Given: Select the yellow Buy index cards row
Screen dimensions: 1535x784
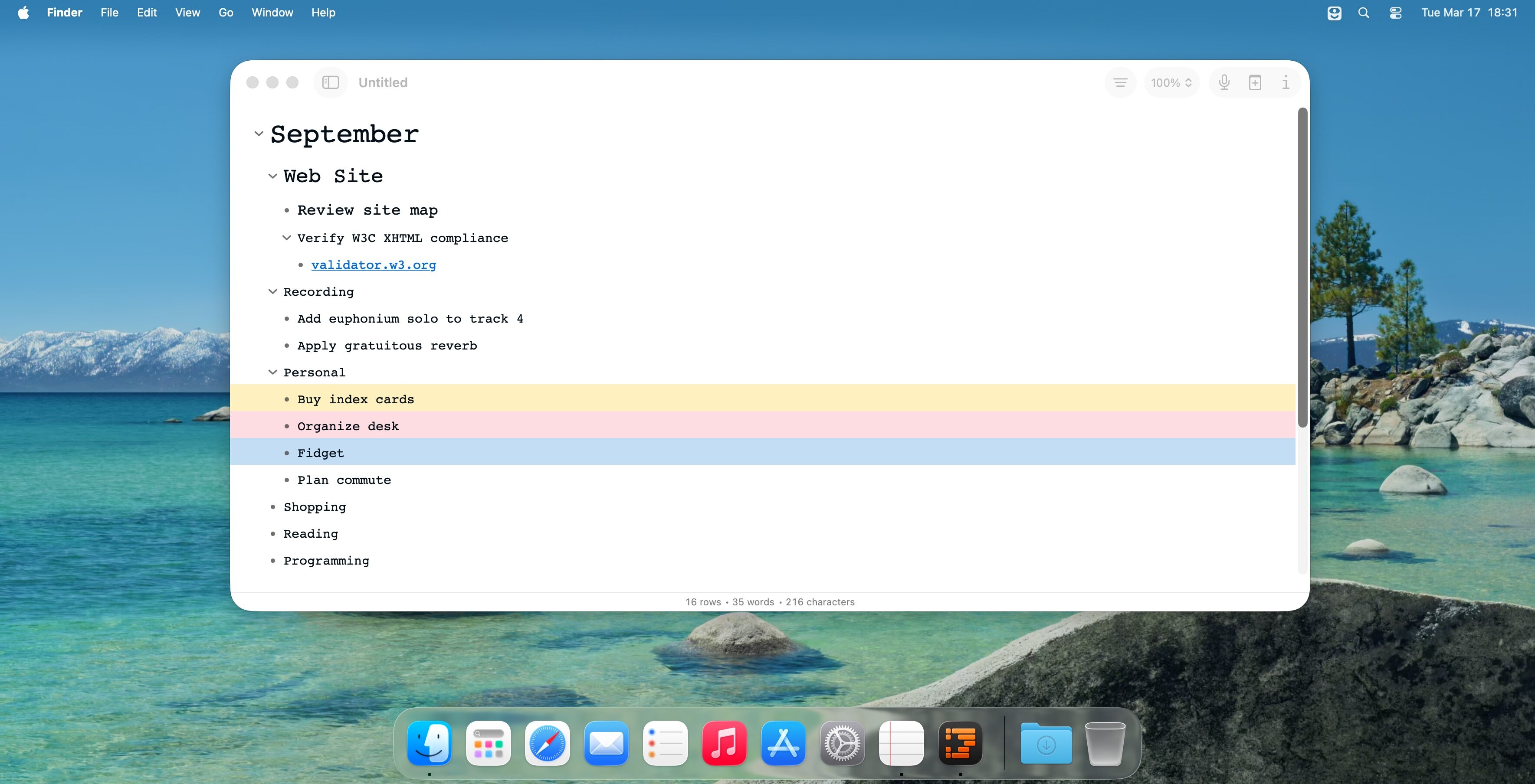Looking at the screenshot, I should [x=355, y=399].
